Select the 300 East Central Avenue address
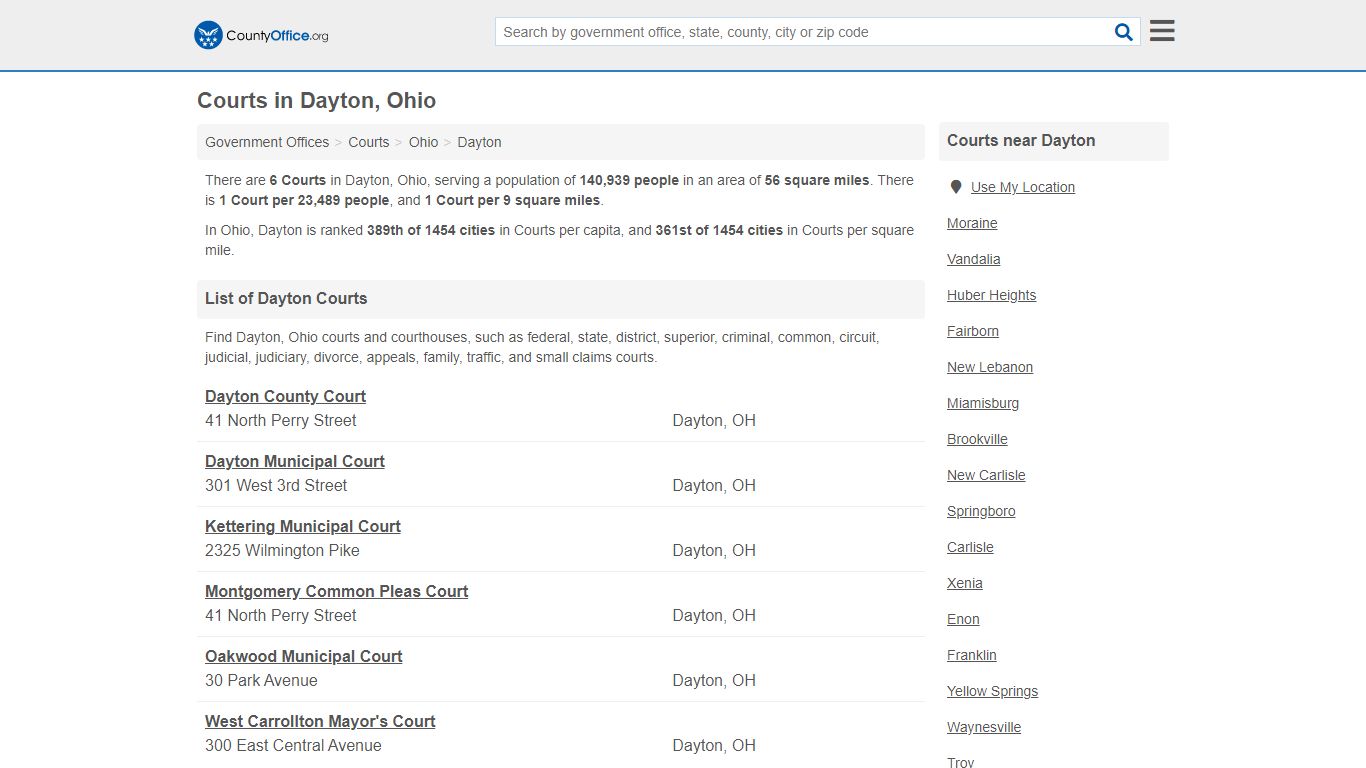This screenshot has height=768, width=1366. (x=293, y=745)
